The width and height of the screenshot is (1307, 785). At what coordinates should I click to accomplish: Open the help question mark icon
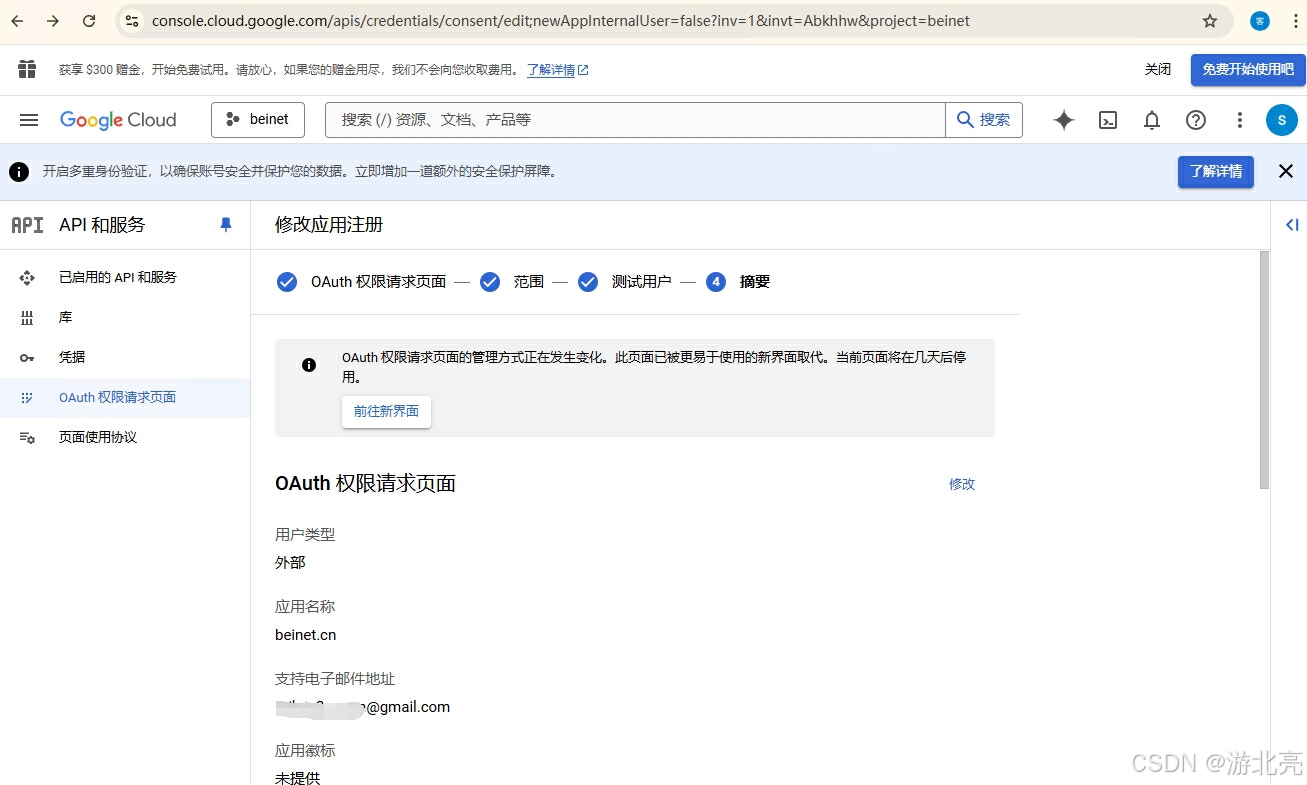tap(1196, 120)
